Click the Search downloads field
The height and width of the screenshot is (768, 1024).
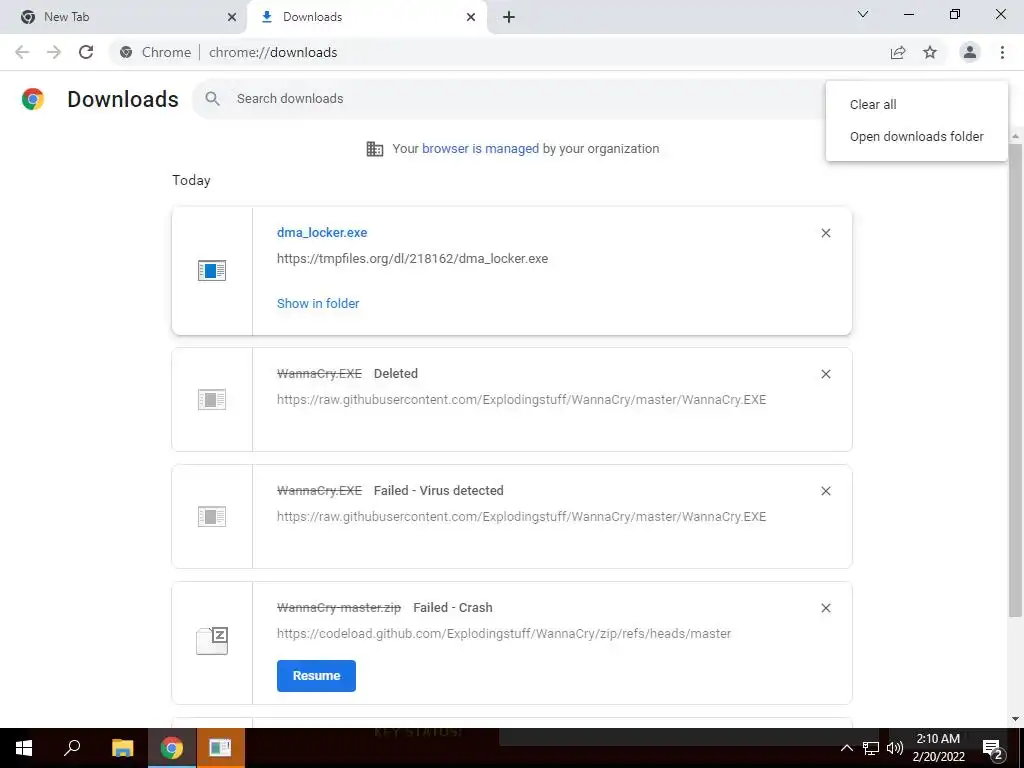click(509, 99)
